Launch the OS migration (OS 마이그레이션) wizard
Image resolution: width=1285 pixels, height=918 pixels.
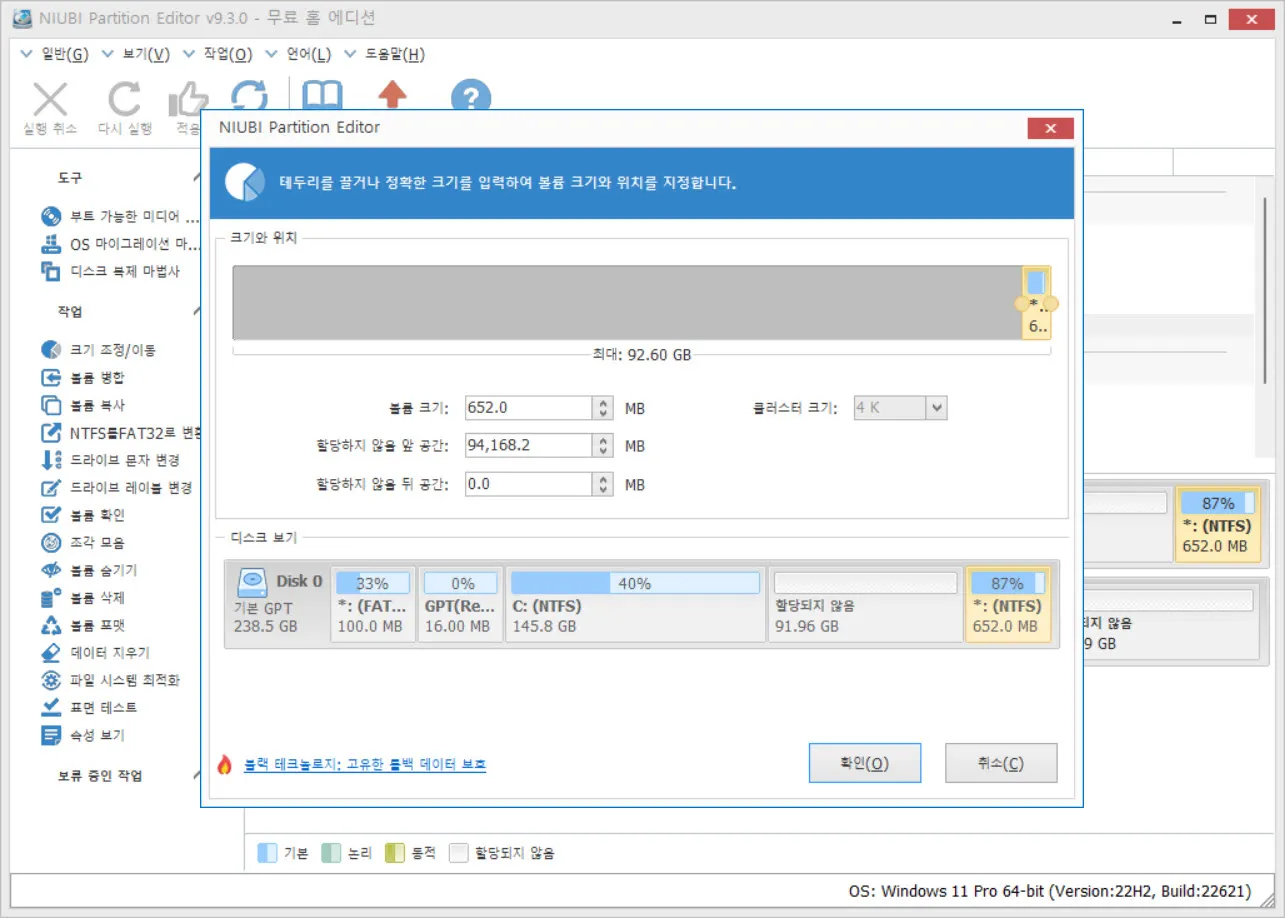pyautogui.click(x=120, y=244)
